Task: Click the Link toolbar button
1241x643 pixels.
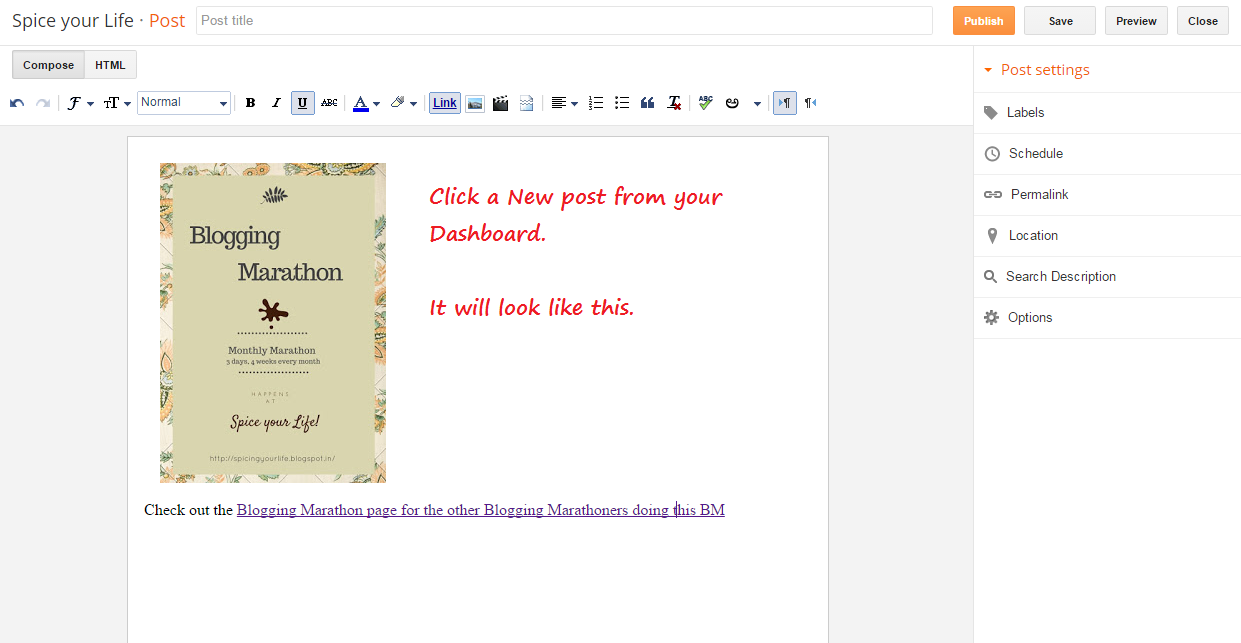Action: click(x=445, y=103)
